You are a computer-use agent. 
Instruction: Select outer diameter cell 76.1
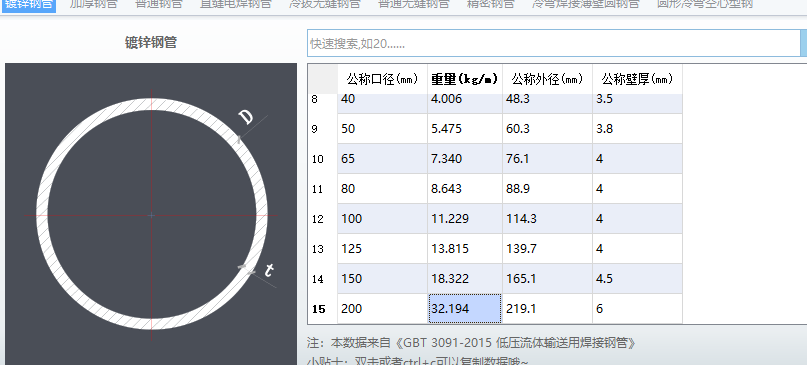(548, 159)
